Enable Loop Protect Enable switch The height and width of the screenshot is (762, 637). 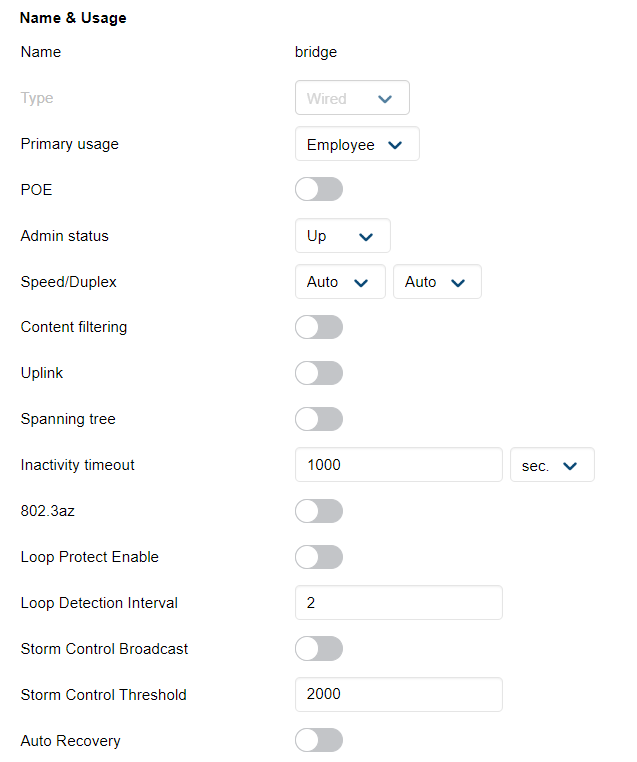(x=319, y=557)
